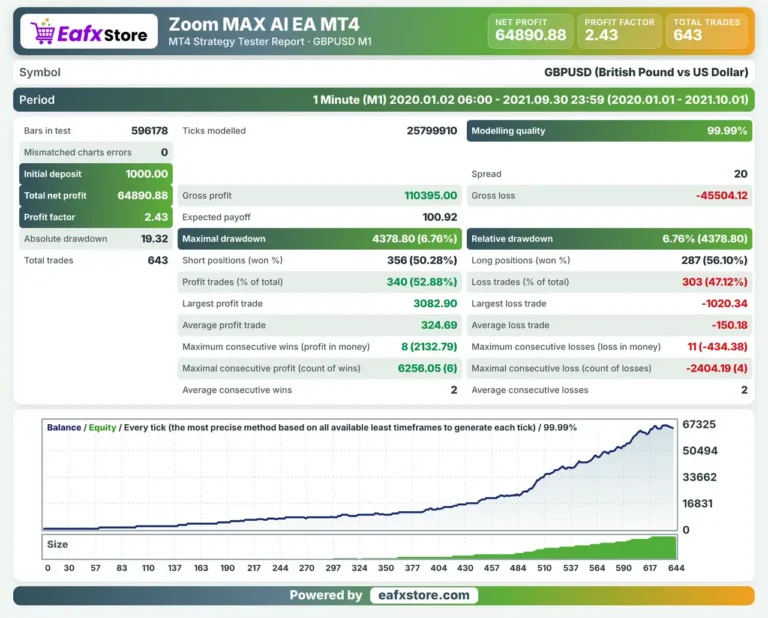Click the Size lot-volume chart panel
The height and width of the screenshot is (618, 768).
pos(360,547)
